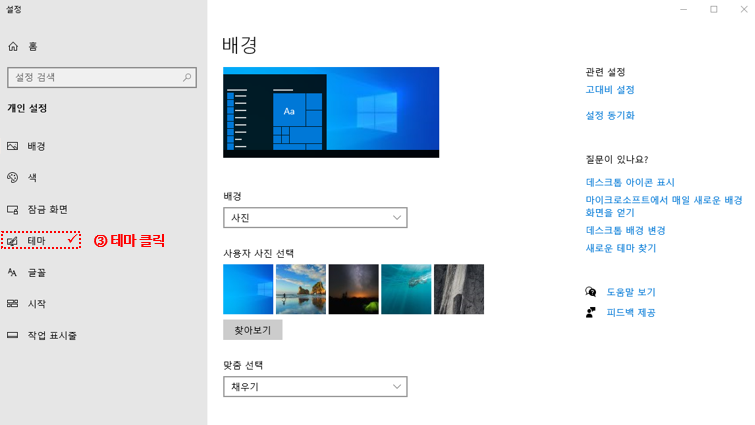Click the 찾아보기 browse button
Viewport: 755px width, 425px height.
(x=252, y=330)
